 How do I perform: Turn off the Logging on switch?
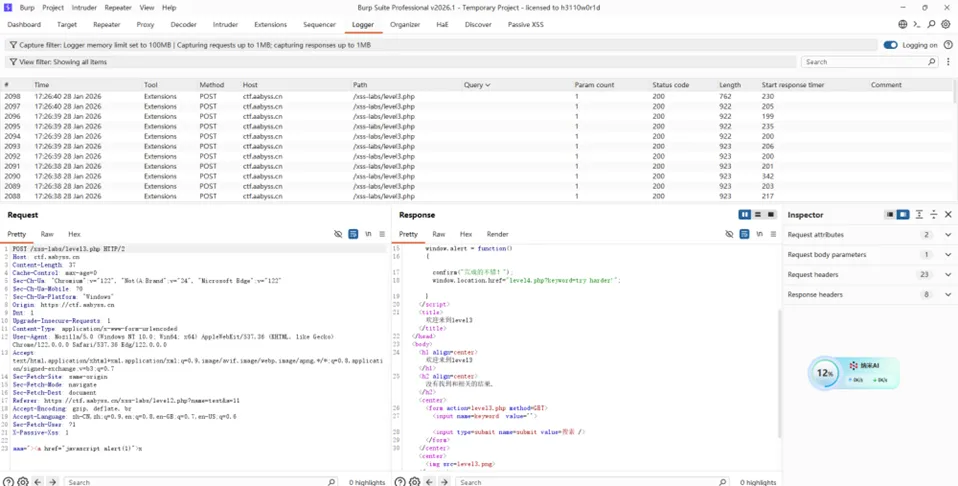pos(890,45)
